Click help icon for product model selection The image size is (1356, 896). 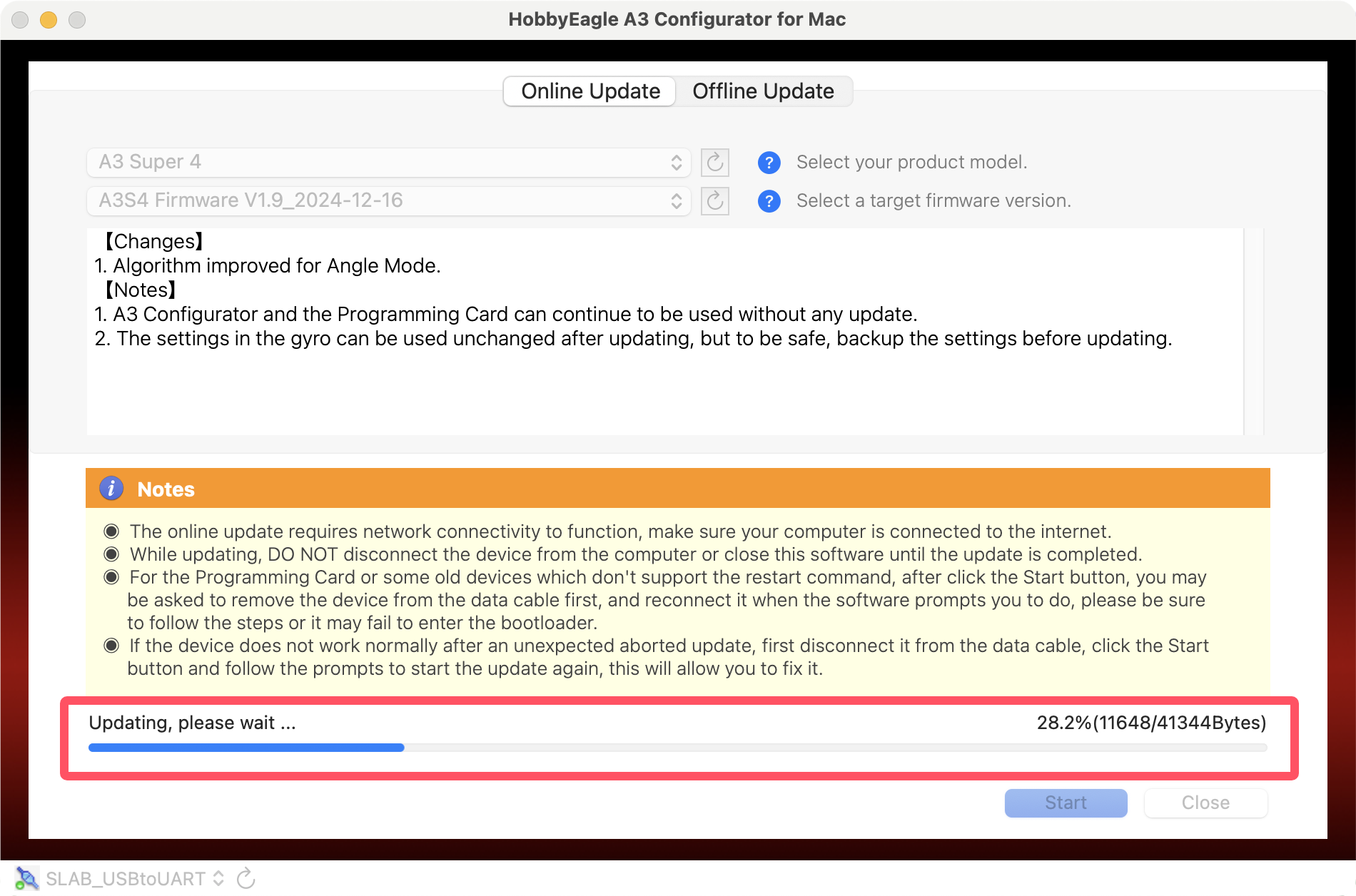click(769, 163)
